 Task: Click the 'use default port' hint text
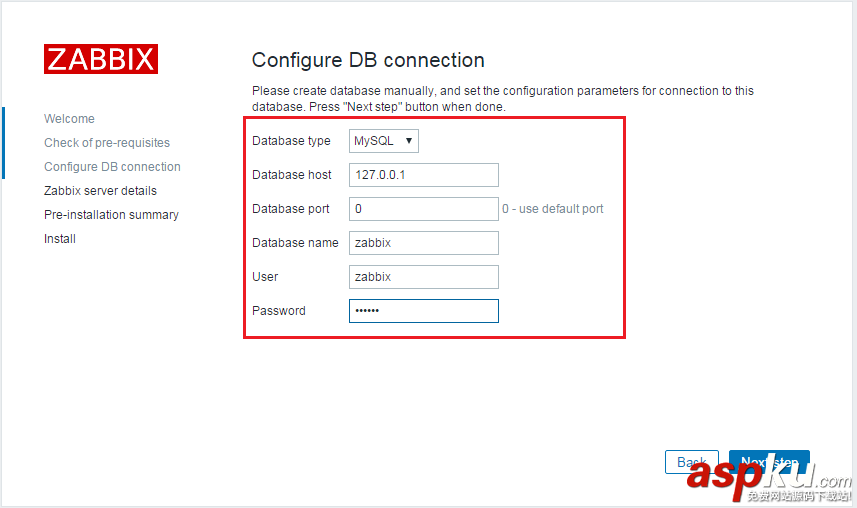click(x=553, y=209)
